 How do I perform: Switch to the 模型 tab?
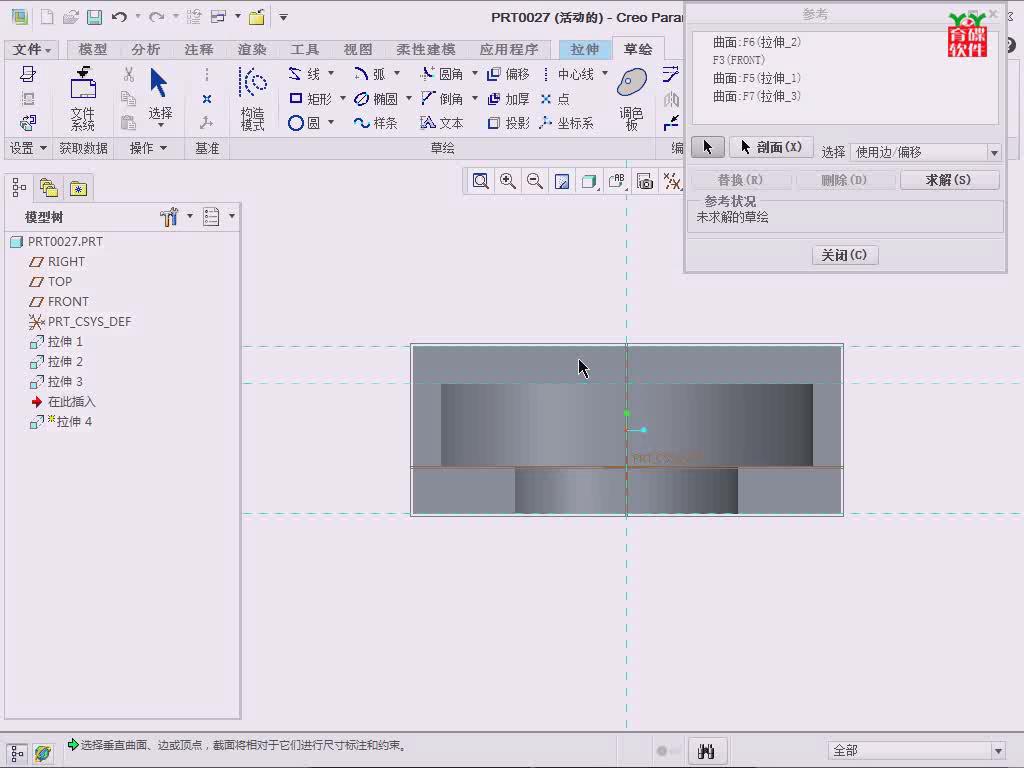pos(93,50)
